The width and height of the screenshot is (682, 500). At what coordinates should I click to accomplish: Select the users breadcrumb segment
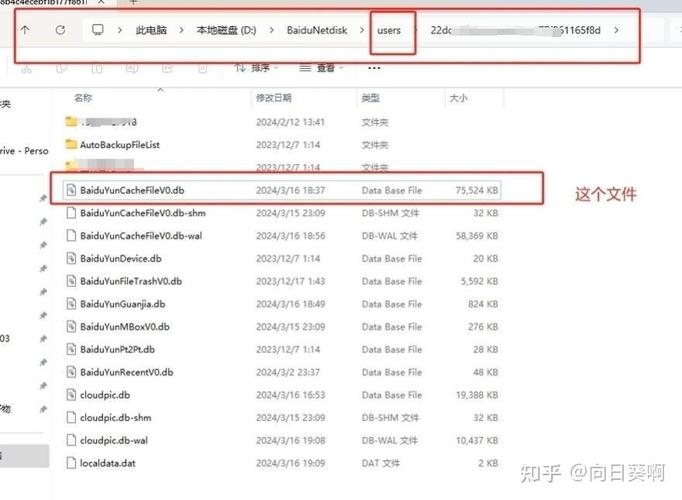pyautogui.click(x=388, y=30)
